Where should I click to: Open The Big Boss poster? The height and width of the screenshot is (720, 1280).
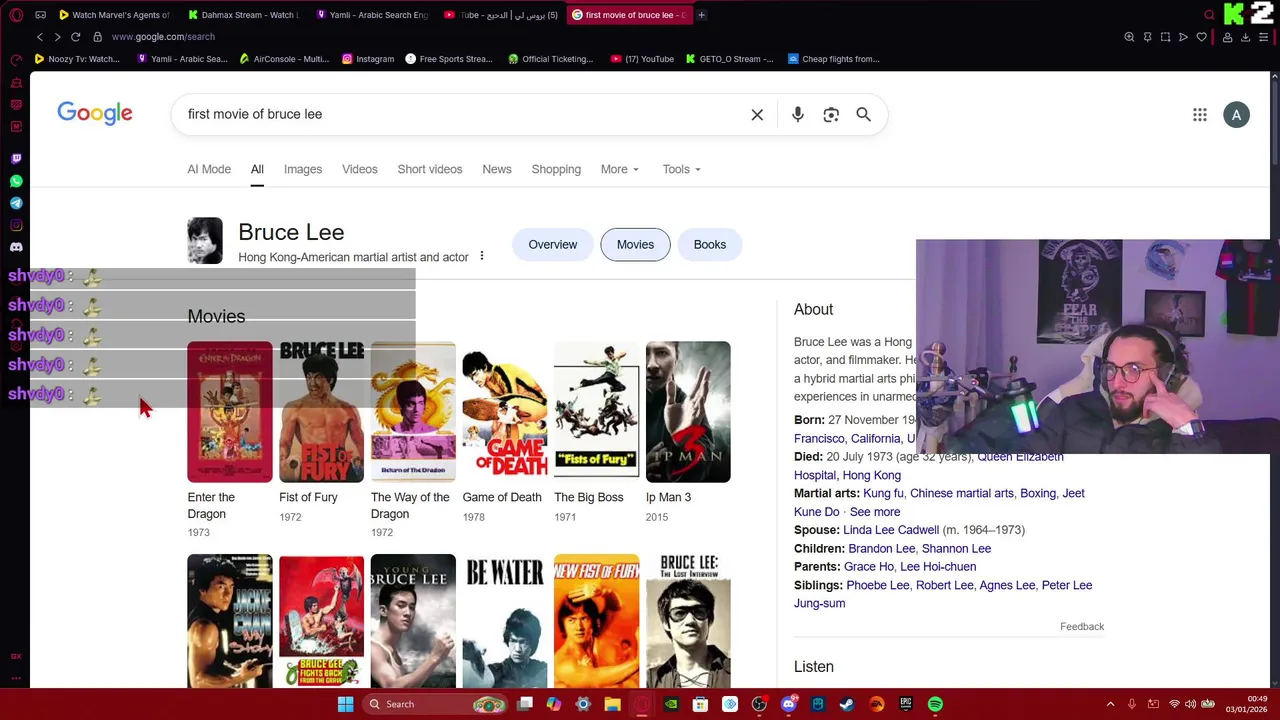coord(596,412)
